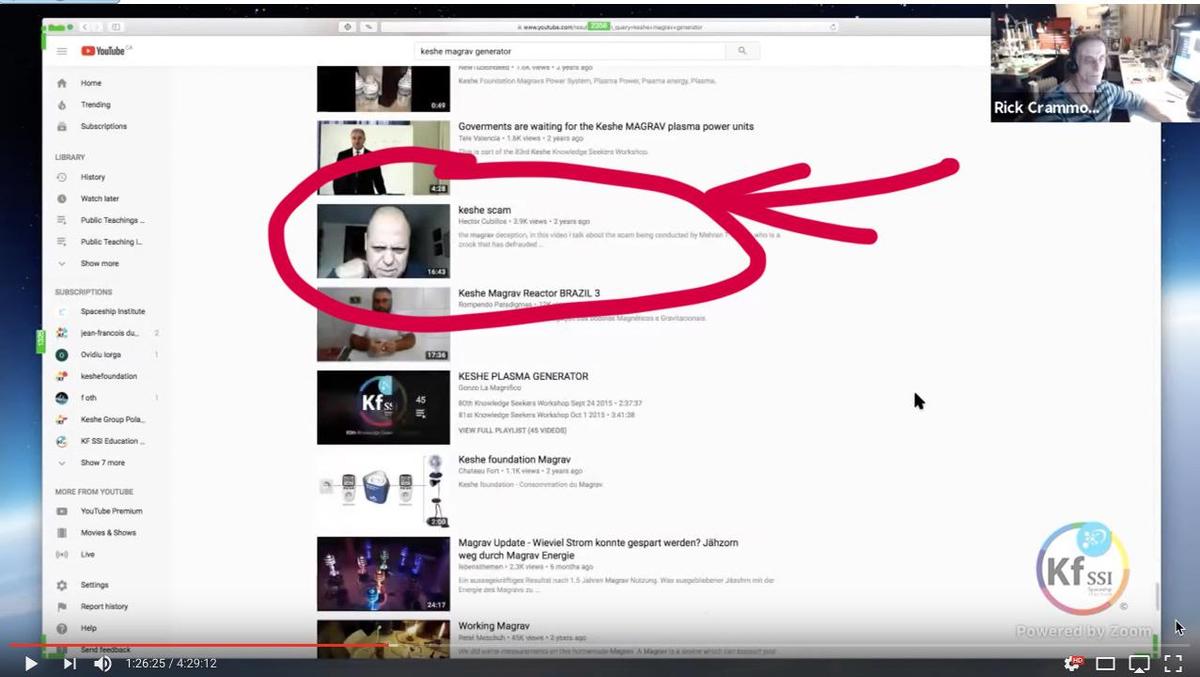The image size is (1200, 677).
Task: Open the 'KESHE PLASMA GENERATOR' playlist title
Action: (x=523, y=376)
